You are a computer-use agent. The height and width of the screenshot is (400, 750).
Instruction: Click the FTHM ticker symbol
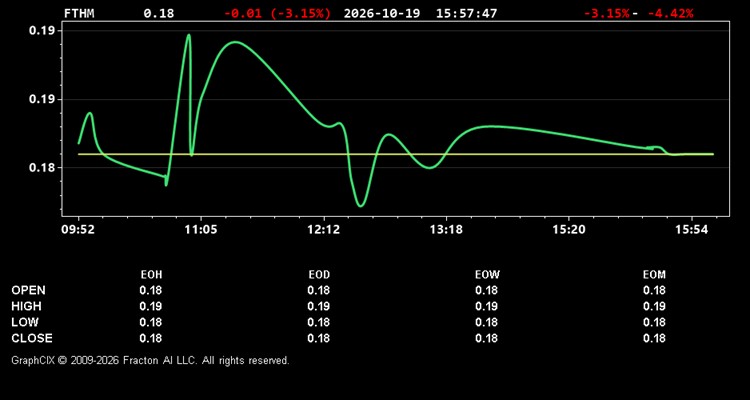(79, 13)
